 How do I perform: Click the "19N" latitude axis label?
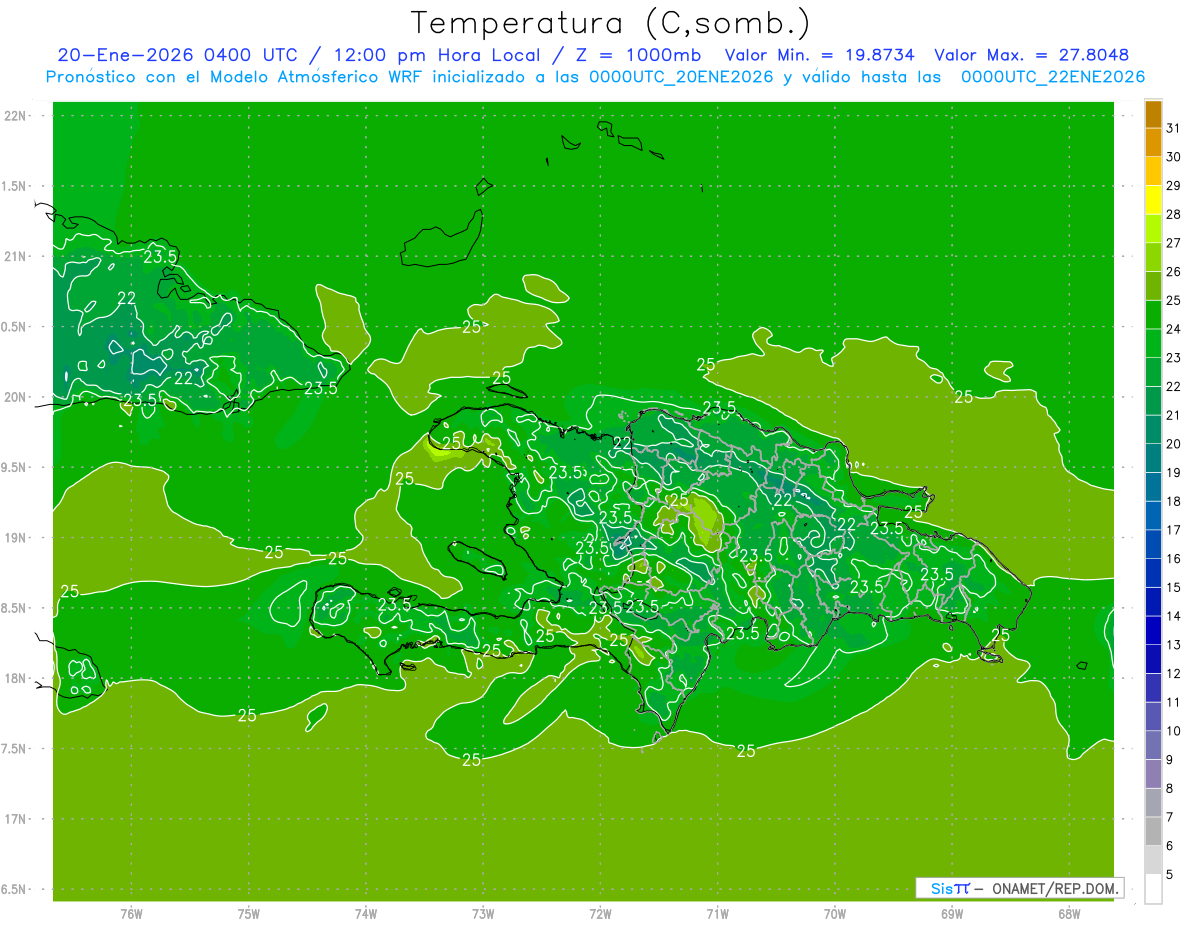tap(17, 538)
